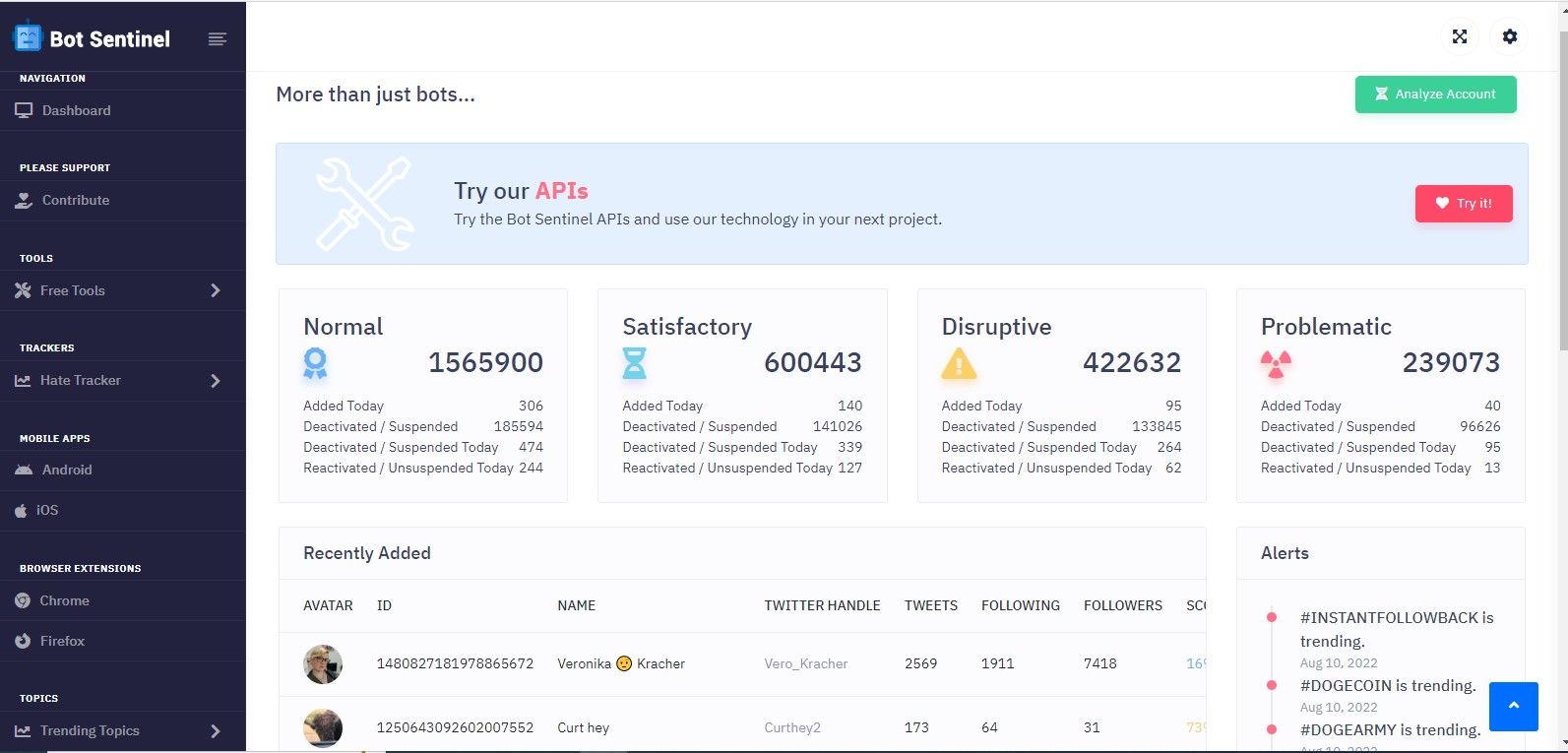Click the Curt hey name cell
Image resolution: width=1568 pixels, height=753 pixels.
[x=583, y=727]
